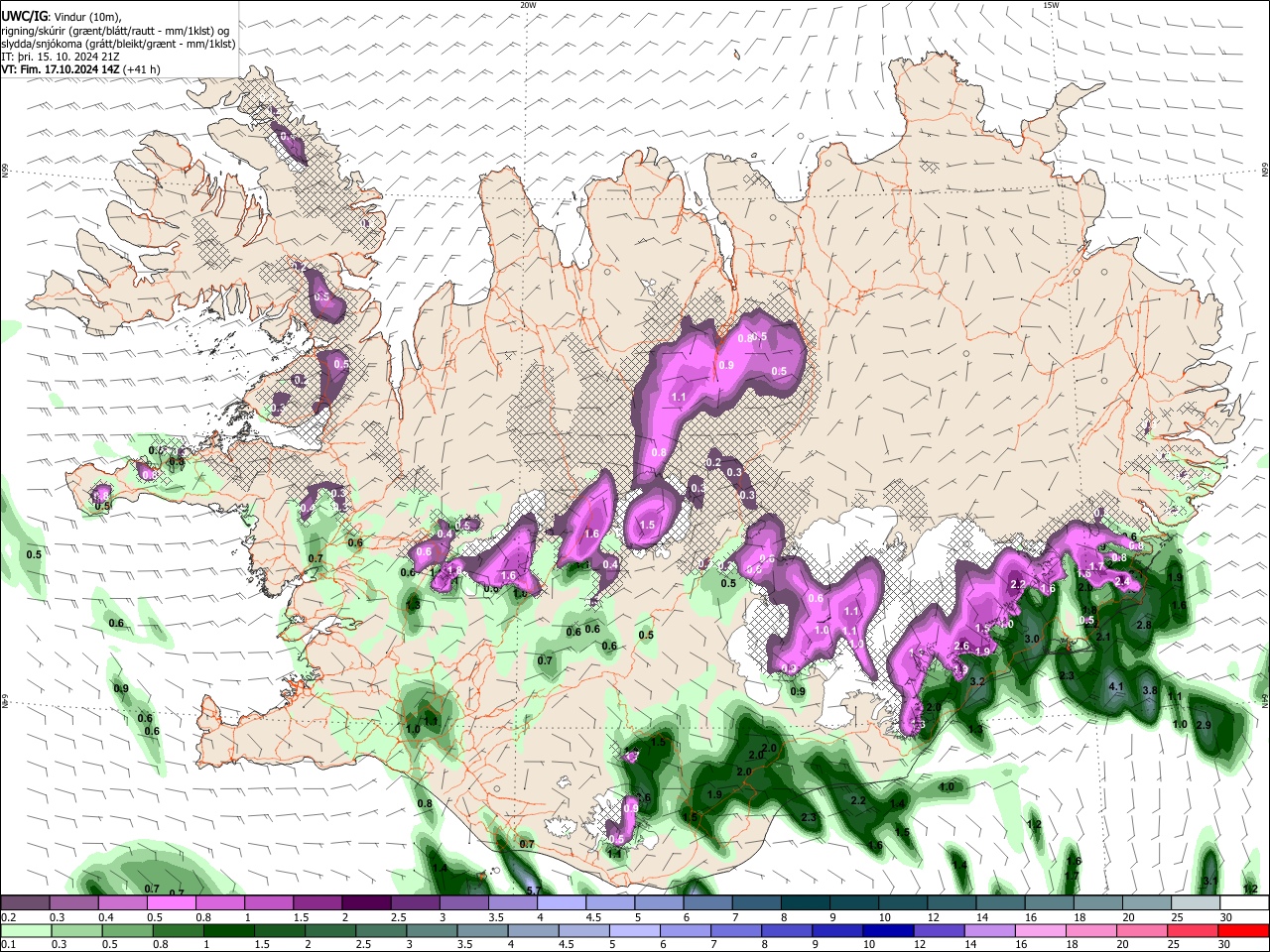1270x952 pixels.
Task: Click the '20W' longitude label
Action: coord(528,5)
